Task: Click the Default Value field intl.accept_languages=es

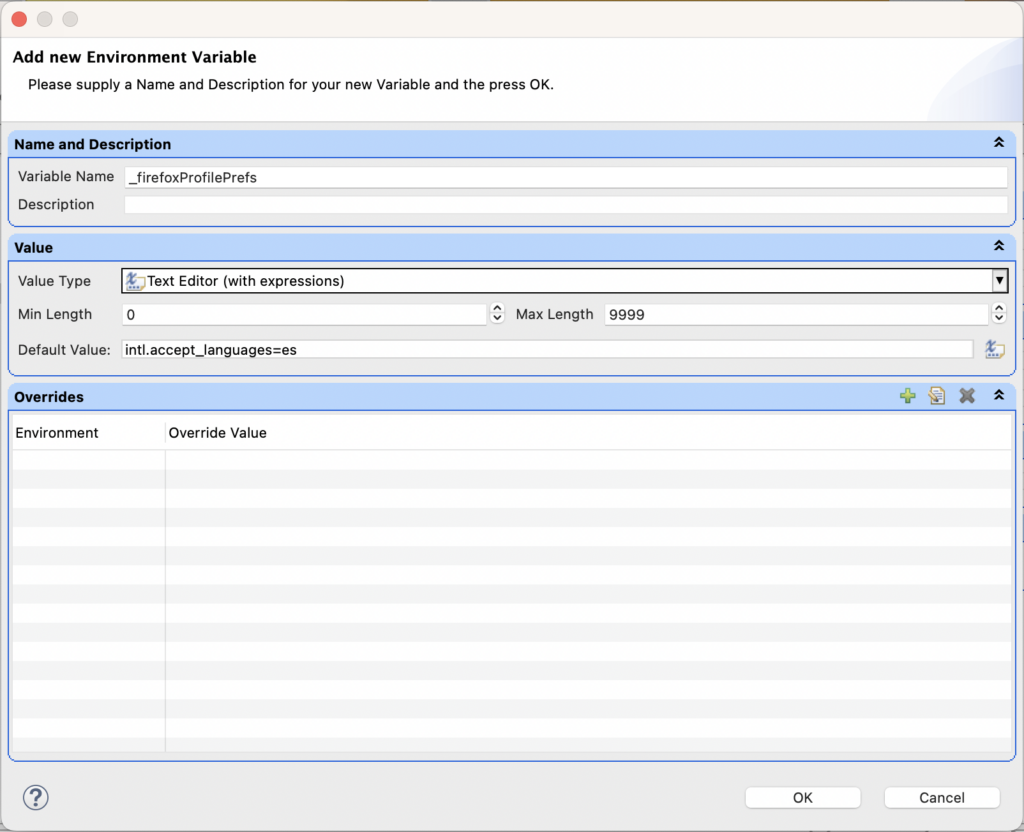Action: (547, 349)
